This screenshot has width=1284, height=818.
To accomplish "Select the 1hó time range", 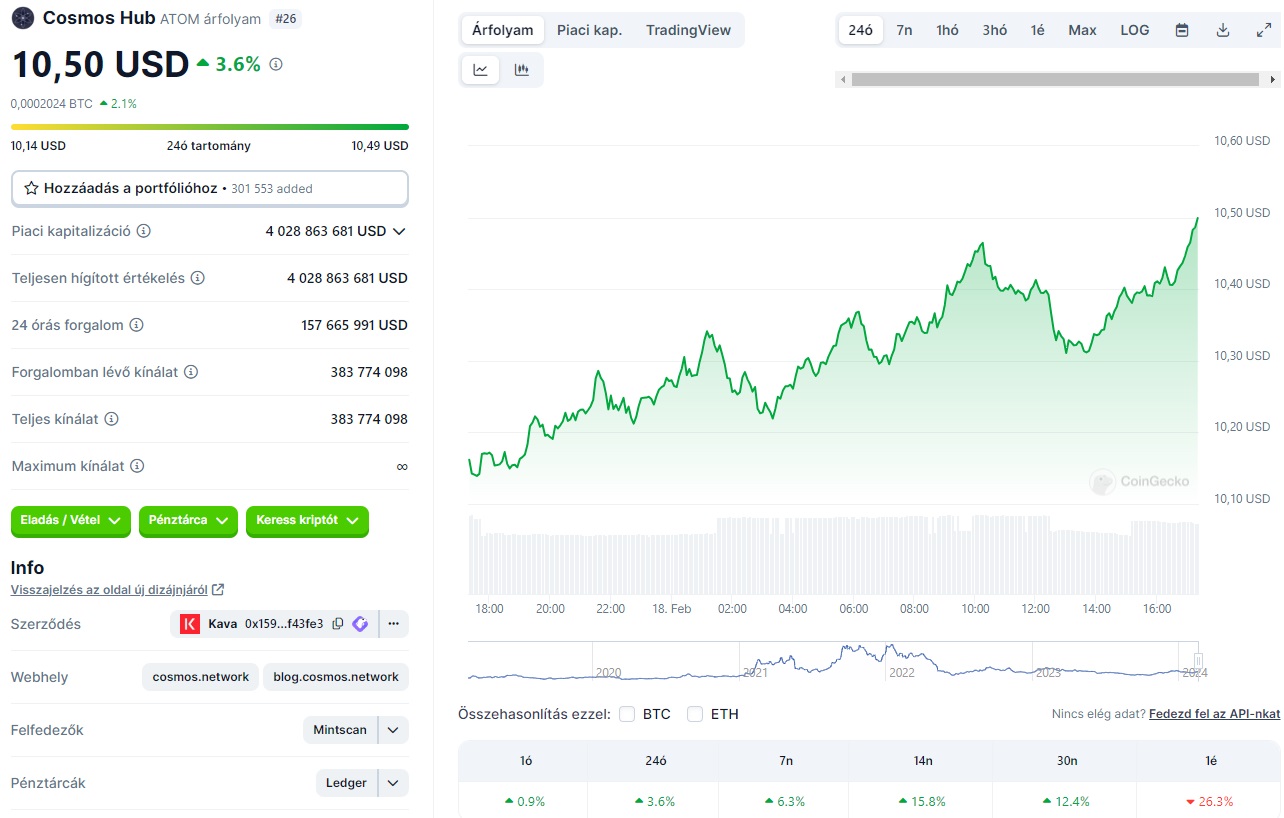I will (x=947, y=30).
